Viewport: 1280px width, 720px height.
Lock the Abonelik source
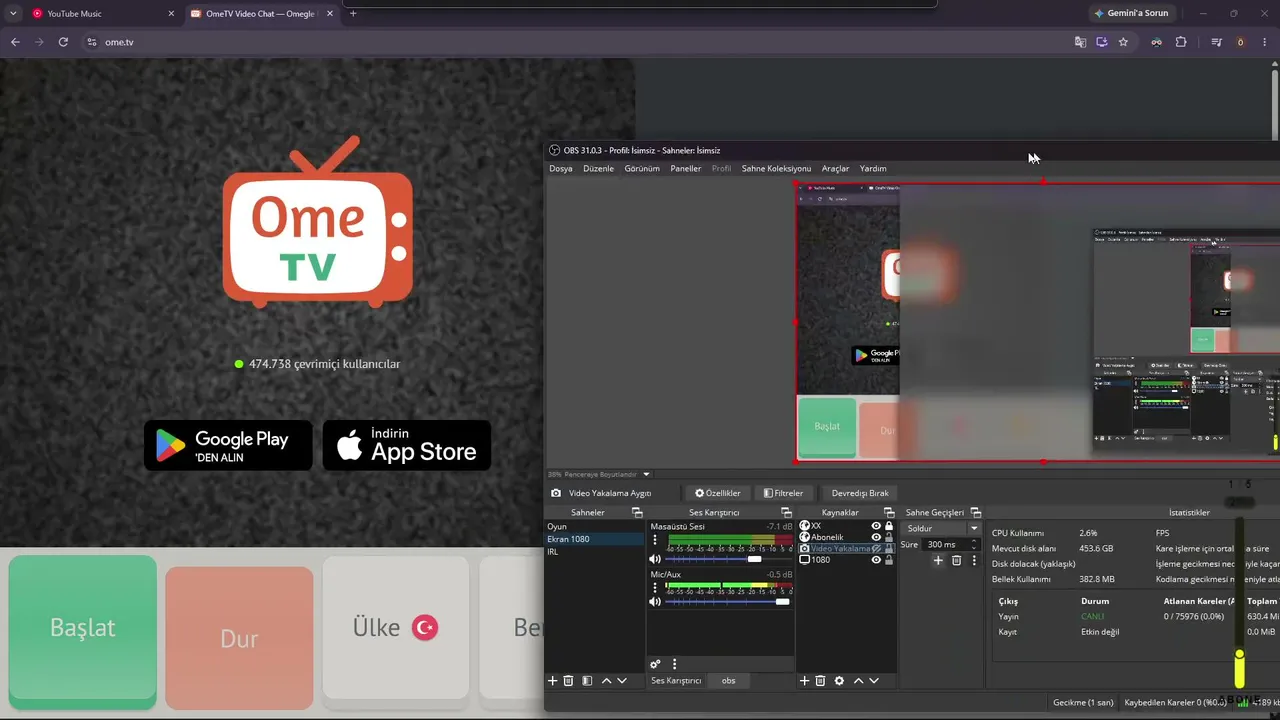(x=889, y=537)
